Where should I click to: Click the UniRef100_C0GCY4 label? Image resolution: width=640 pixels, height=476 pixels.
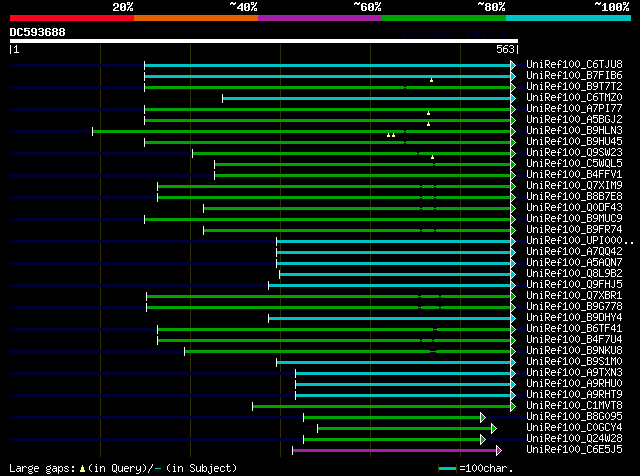pos(574,428)
